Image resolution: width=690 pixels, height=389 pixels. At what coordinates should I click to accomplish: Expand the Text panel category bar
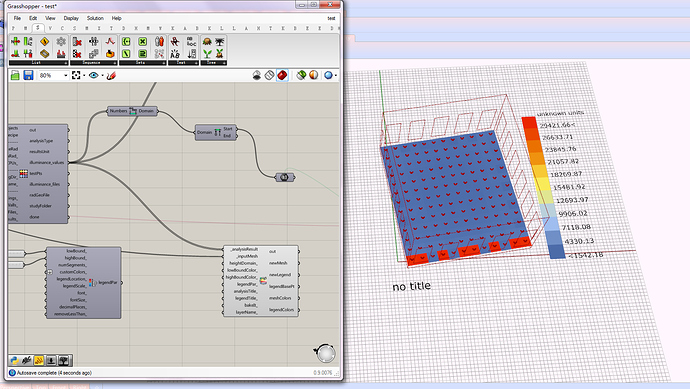tap(183, 63)
